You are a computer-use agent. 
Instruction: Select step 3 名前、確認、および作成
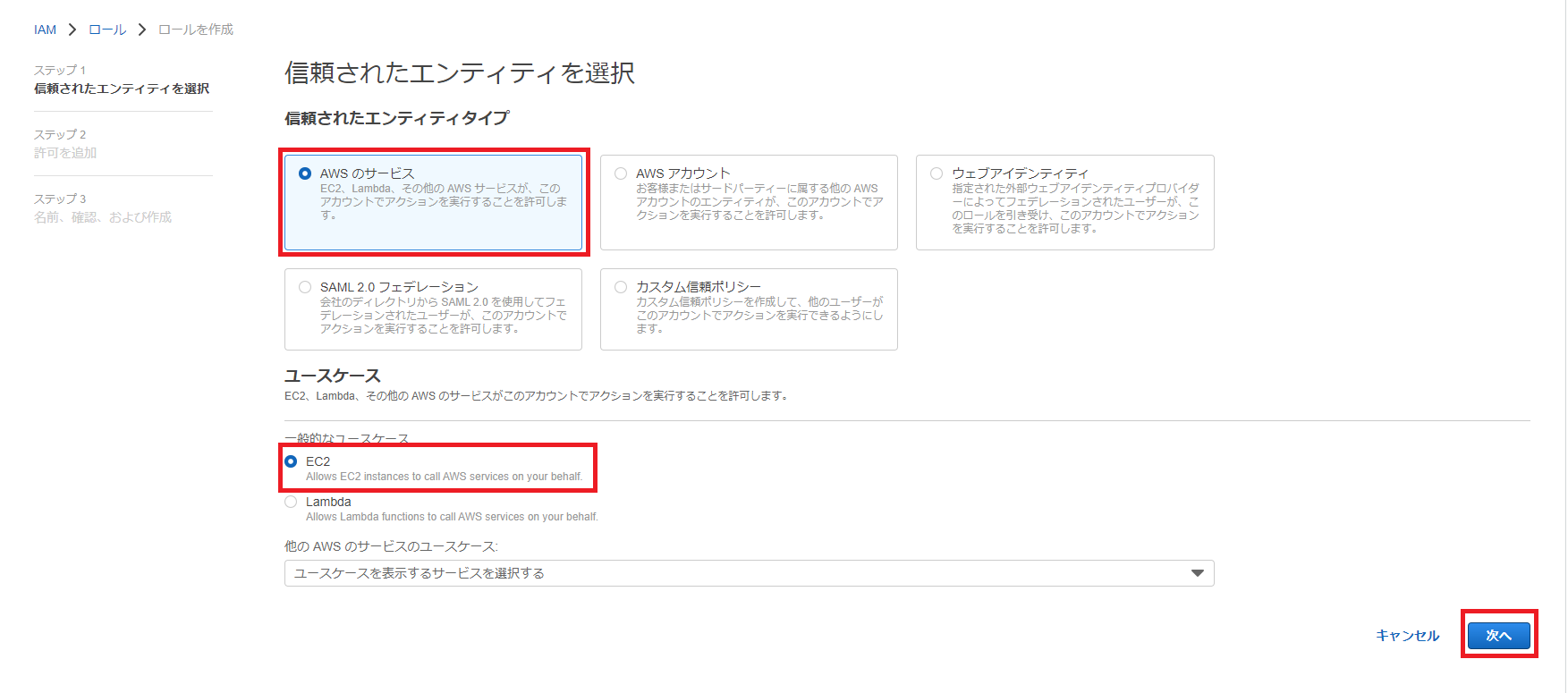(103, 217)
